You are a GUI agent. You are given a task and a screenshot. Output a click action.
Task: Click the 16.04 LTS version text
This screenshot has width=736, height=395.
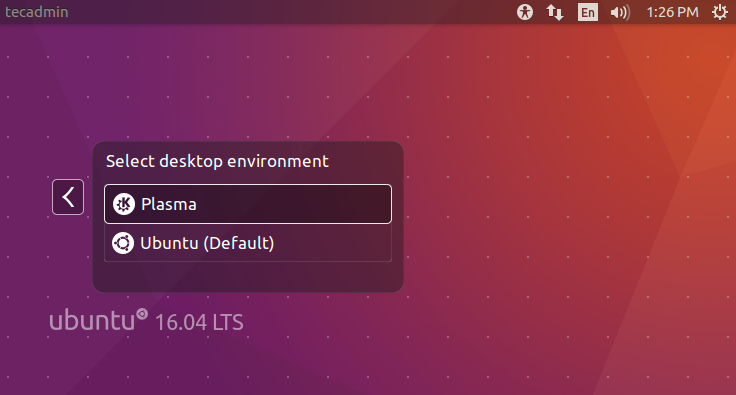click(x=199, y=322)
